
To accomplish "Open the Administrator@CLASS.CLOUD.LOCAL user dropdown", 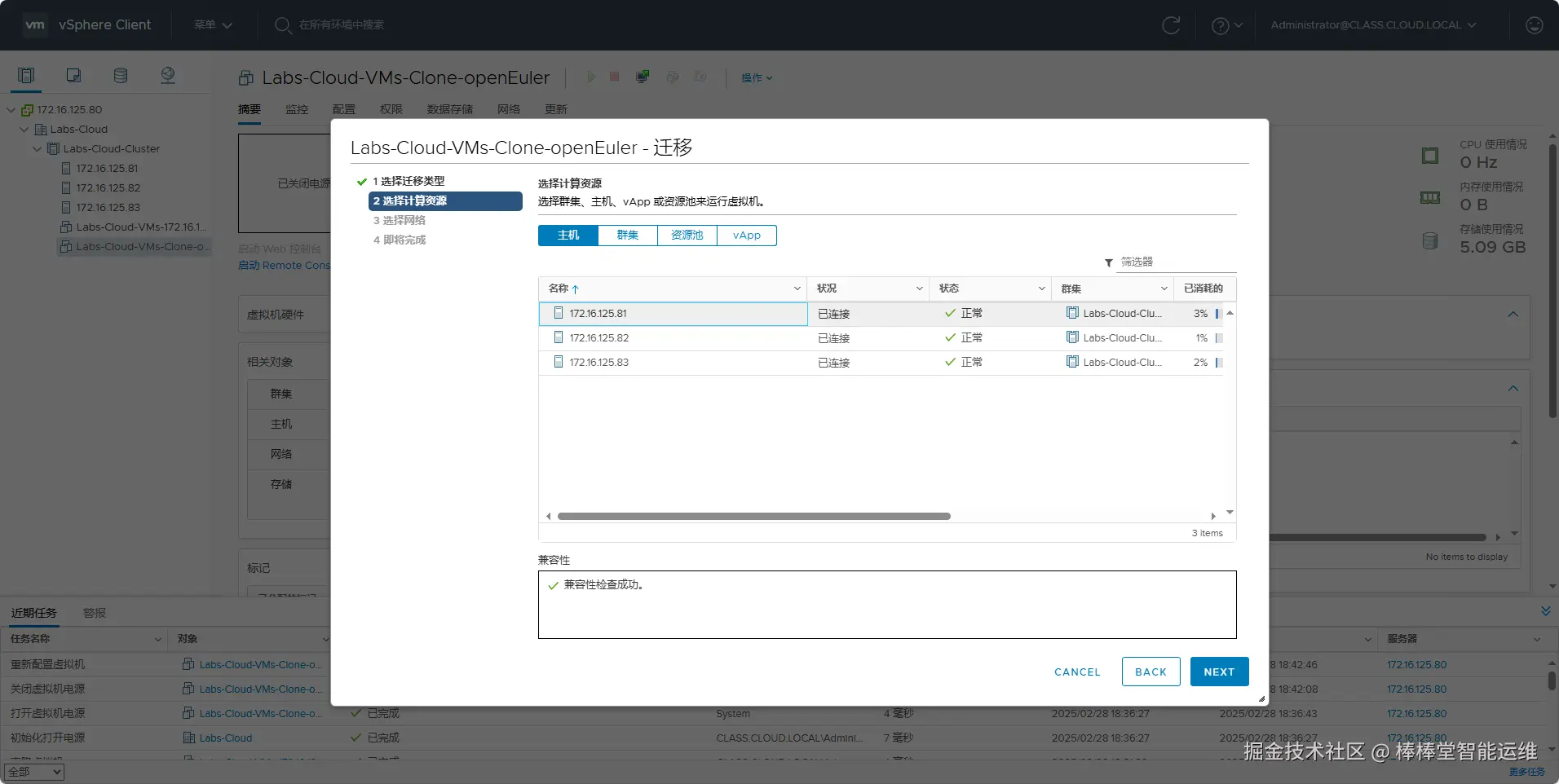I will click(1373, 25).
